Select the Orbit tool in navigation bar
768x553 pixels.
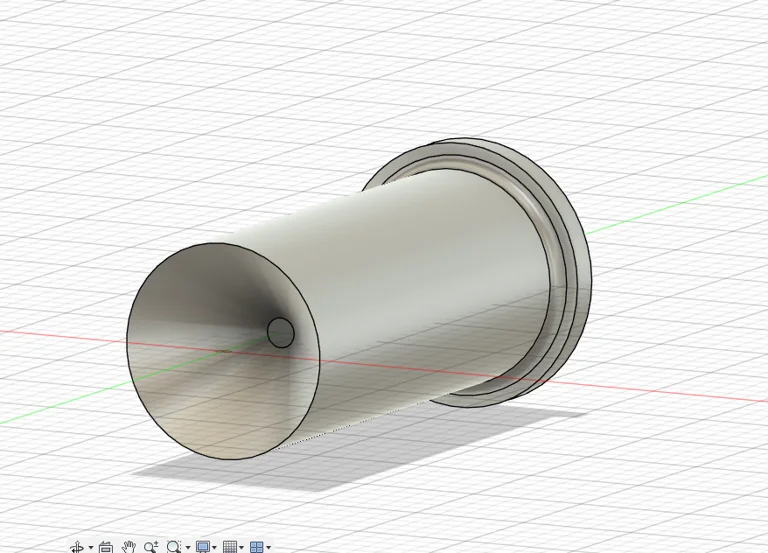pos(77,547)
